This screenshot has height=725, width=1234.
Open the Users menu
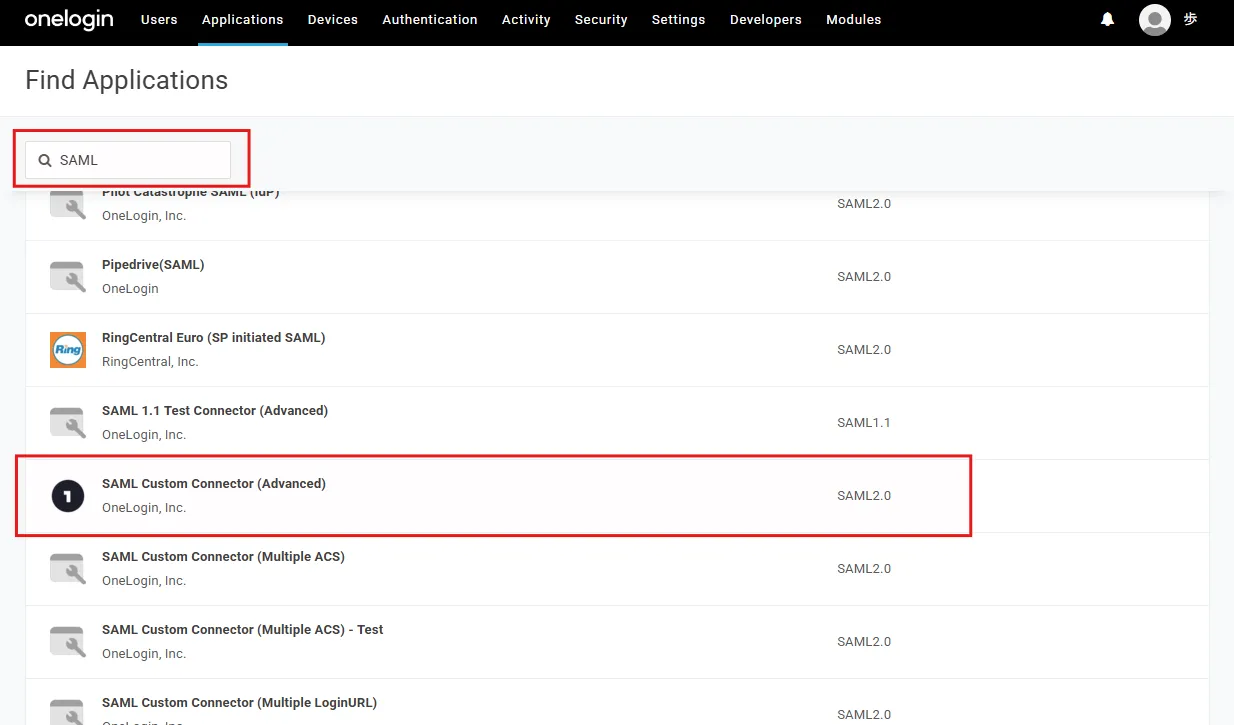[159, 20]
